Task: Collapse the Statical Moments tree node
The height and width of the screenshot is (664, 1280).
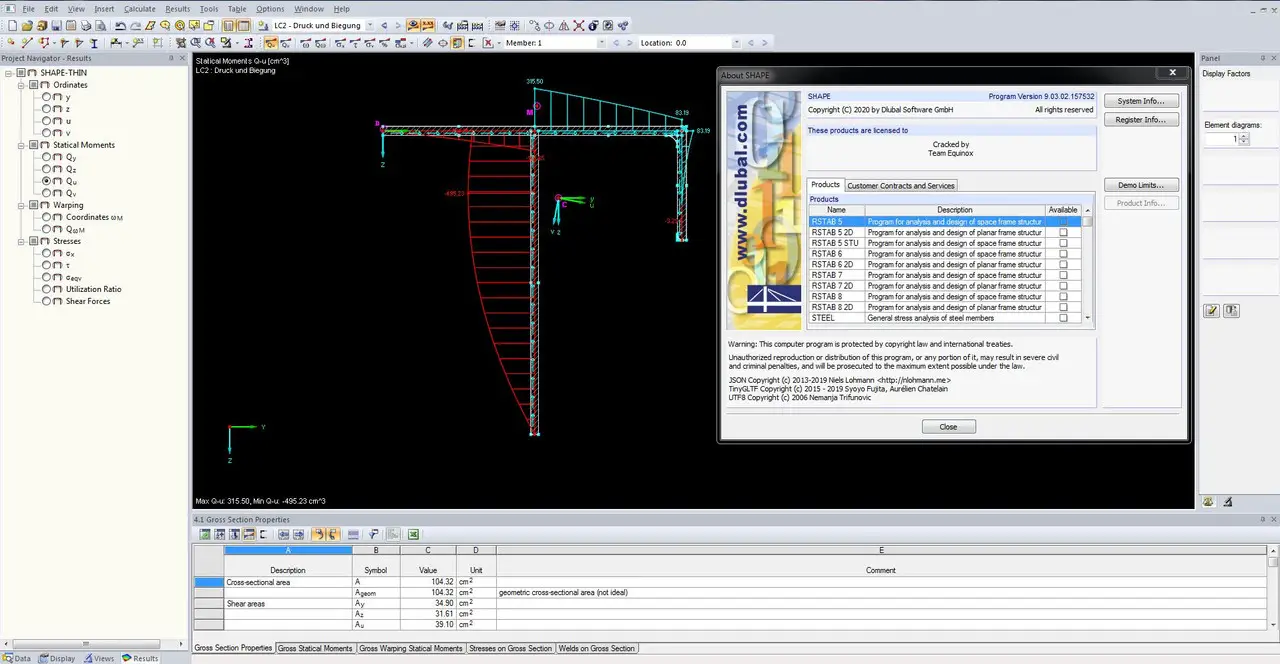Action: 22,145
